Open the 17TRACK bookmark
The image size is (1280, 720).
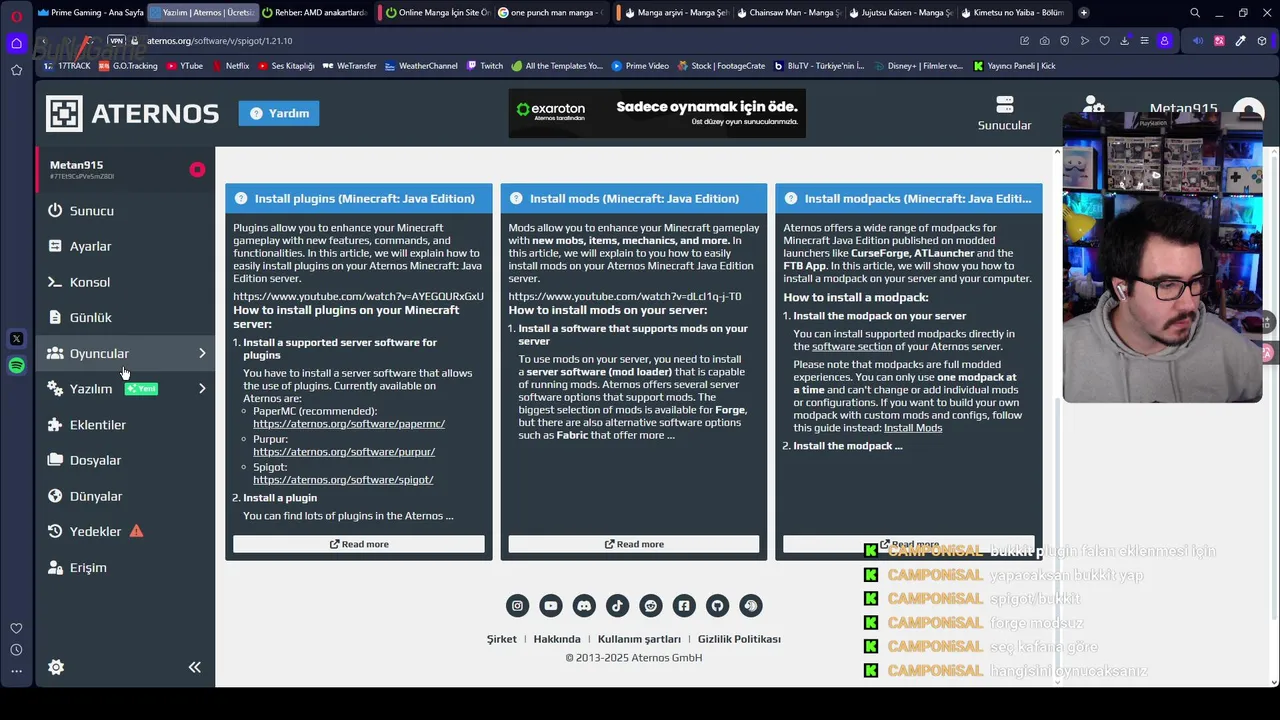pos(68,66)
